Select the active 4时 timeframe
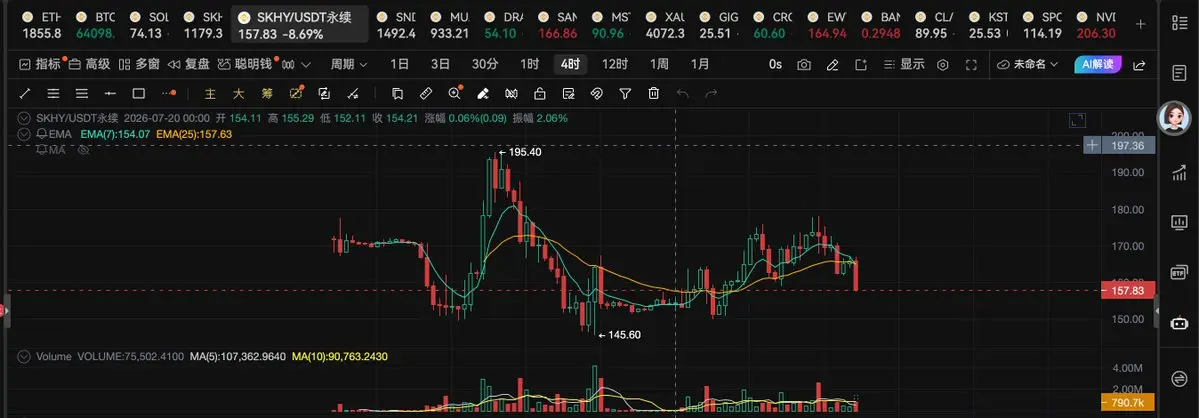This screenshot has height=418, width=1199. (570, 64)
